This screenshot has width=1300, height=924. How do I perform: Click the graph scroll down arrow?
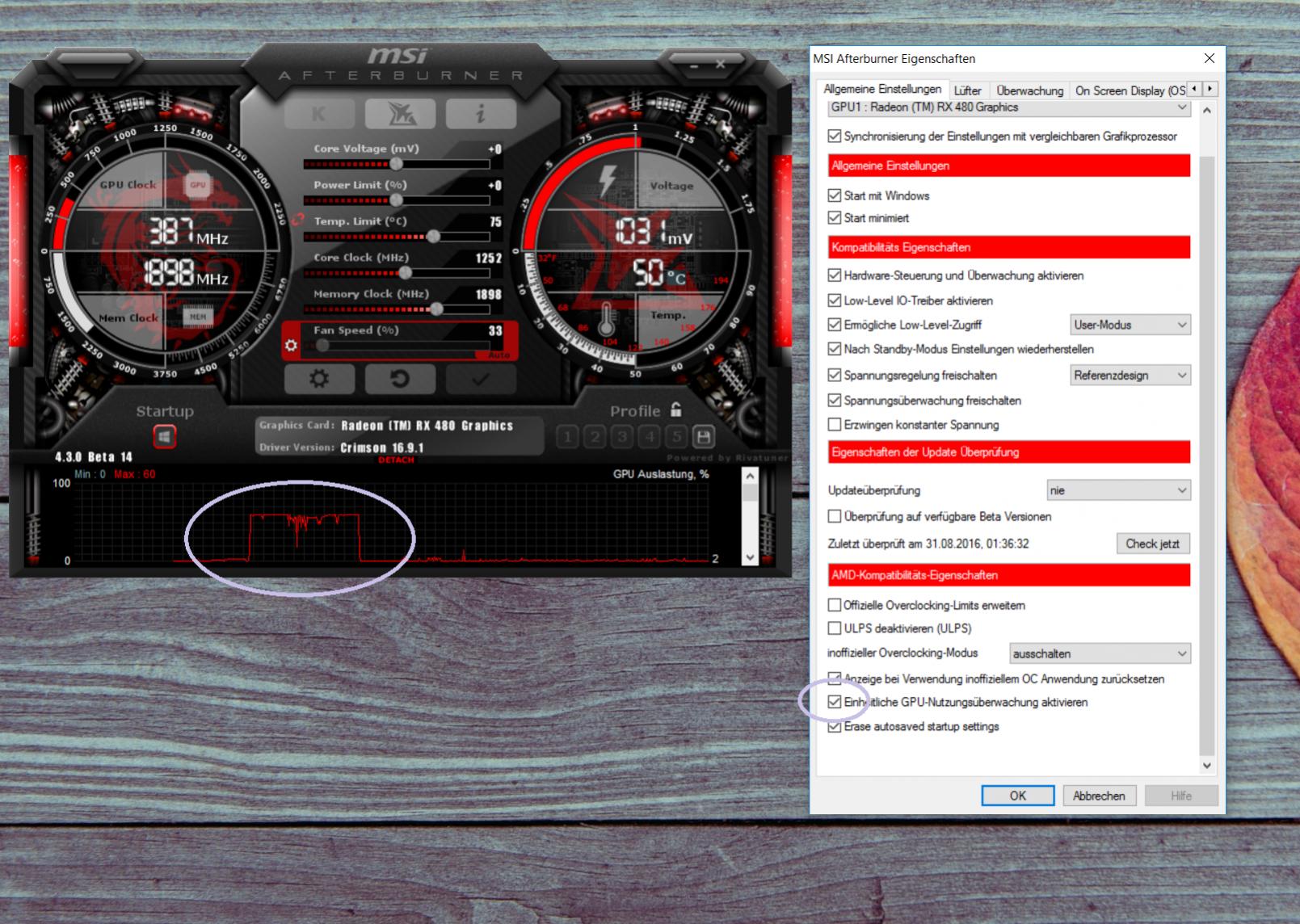[750, 557]
